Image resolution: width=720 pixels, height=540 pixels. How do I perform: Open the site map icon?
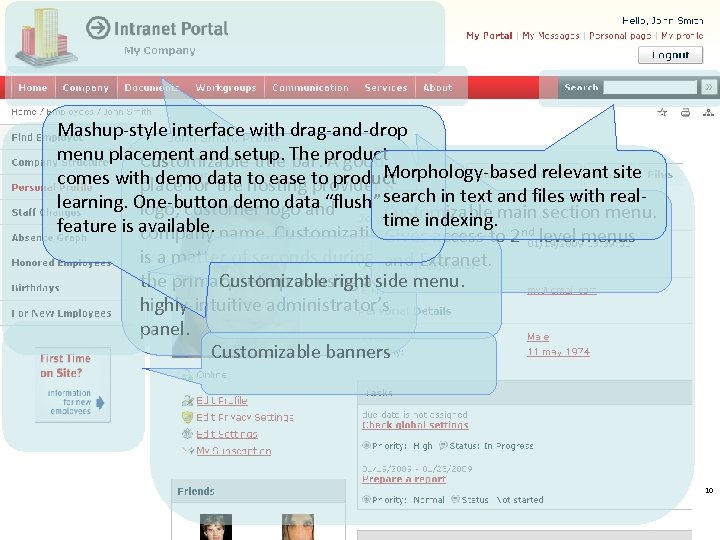(x=708, y=112)
